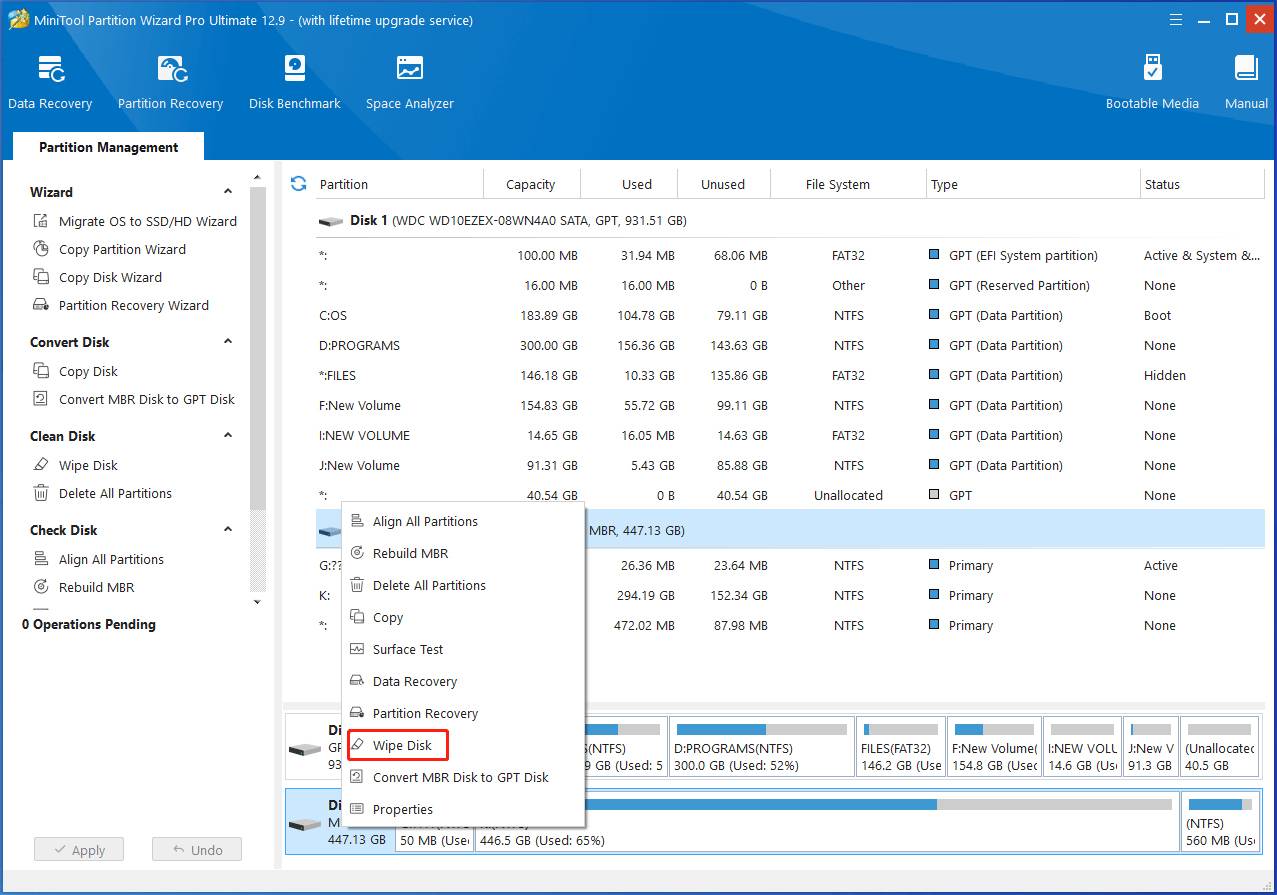Start the Copy Partition Wizard

tap(109, 249)
